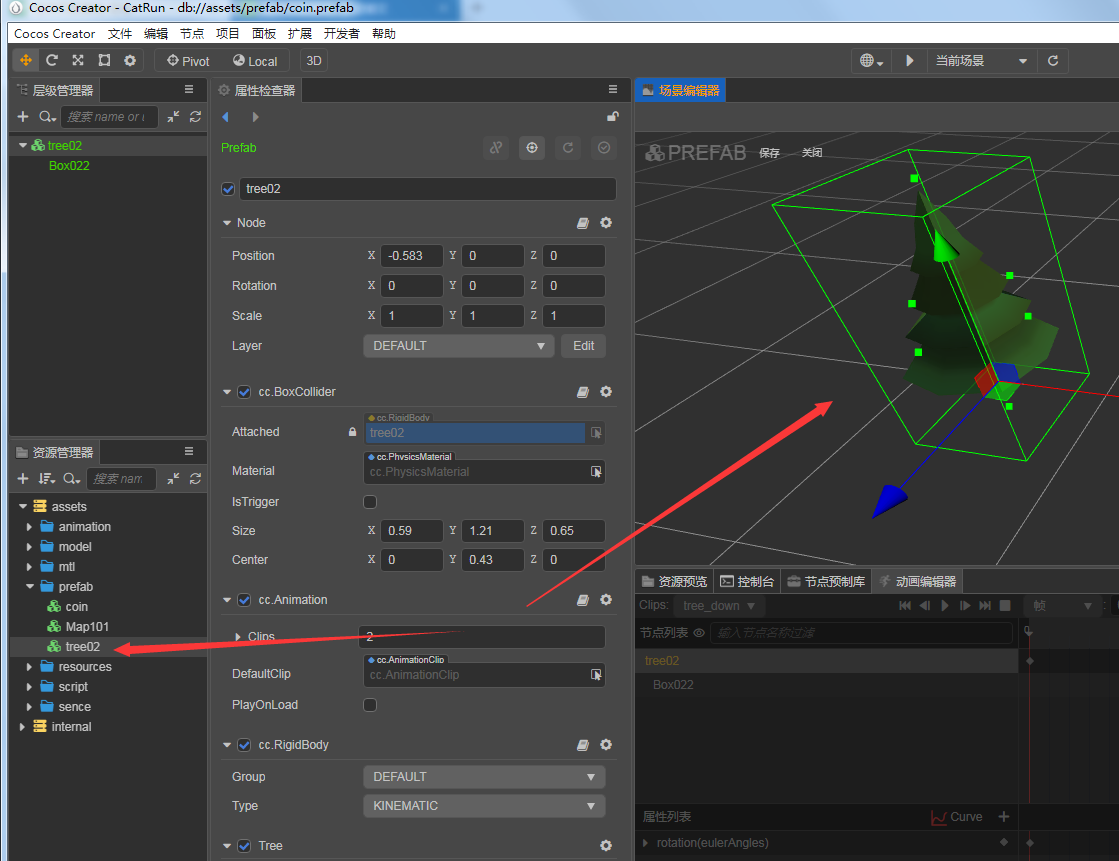
Task: Select the scale transform tool
Action: click(x=78, y=60)
